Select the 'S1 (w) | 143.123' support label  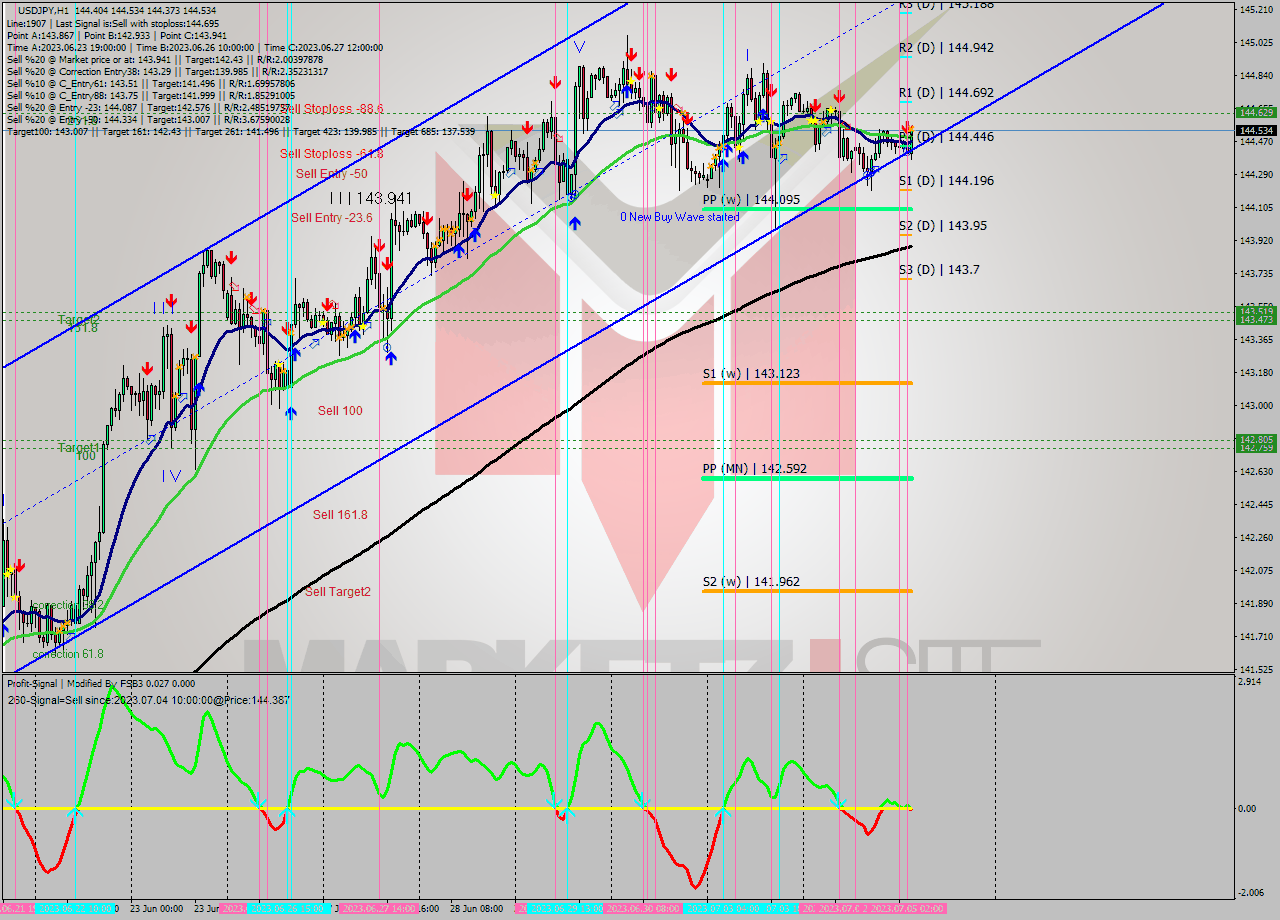(750, 373)
